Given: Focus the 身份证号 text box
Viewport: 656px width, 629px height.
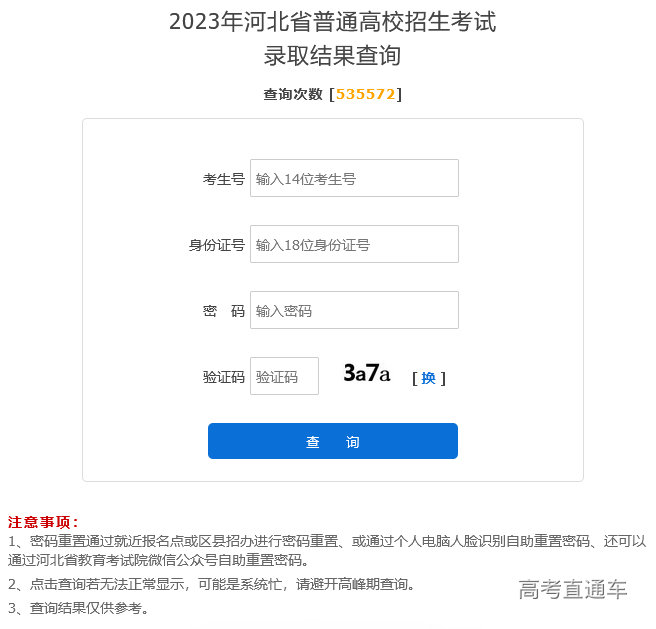Looking at the screenshot, I should [x=354, y=245].
